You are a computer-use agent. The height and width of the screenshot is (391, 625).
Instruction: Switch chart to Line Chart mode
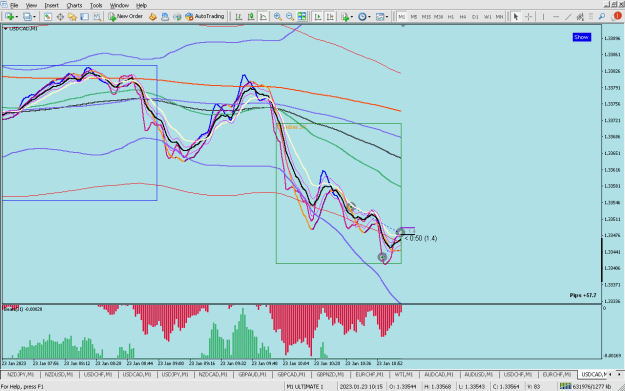[263, 17]
